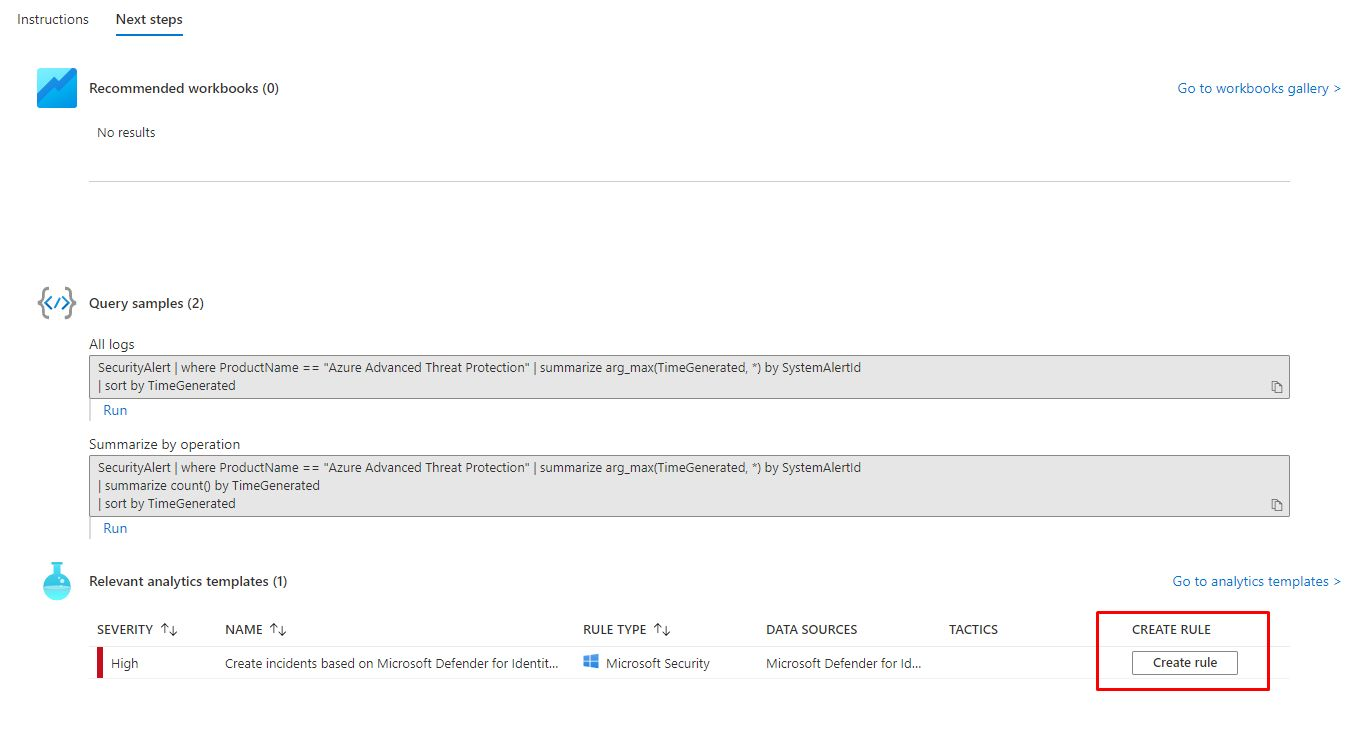Sort templates by the Severity column arrows
Screen dimensions: 1352x750
point(169,630)
